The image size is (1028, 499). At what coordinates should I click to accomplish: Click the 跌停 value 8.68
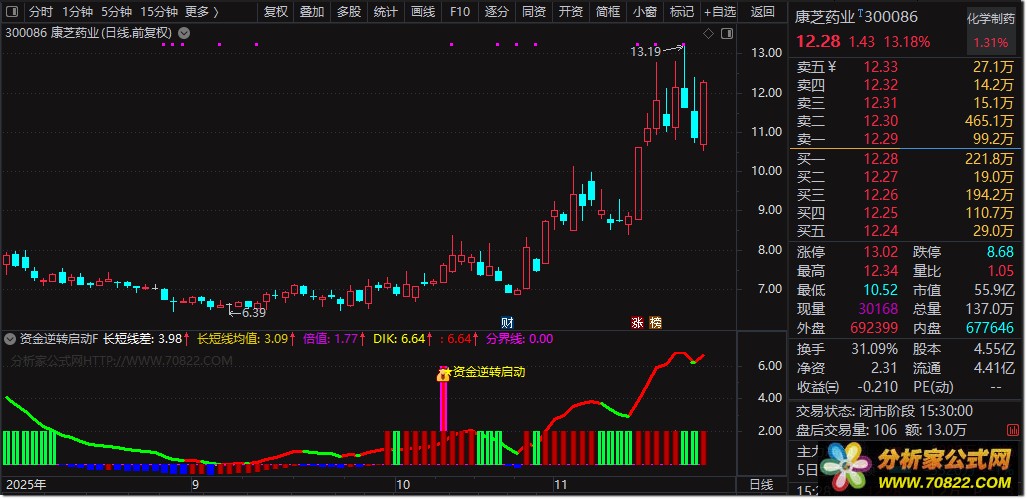tap(1000, 252)
